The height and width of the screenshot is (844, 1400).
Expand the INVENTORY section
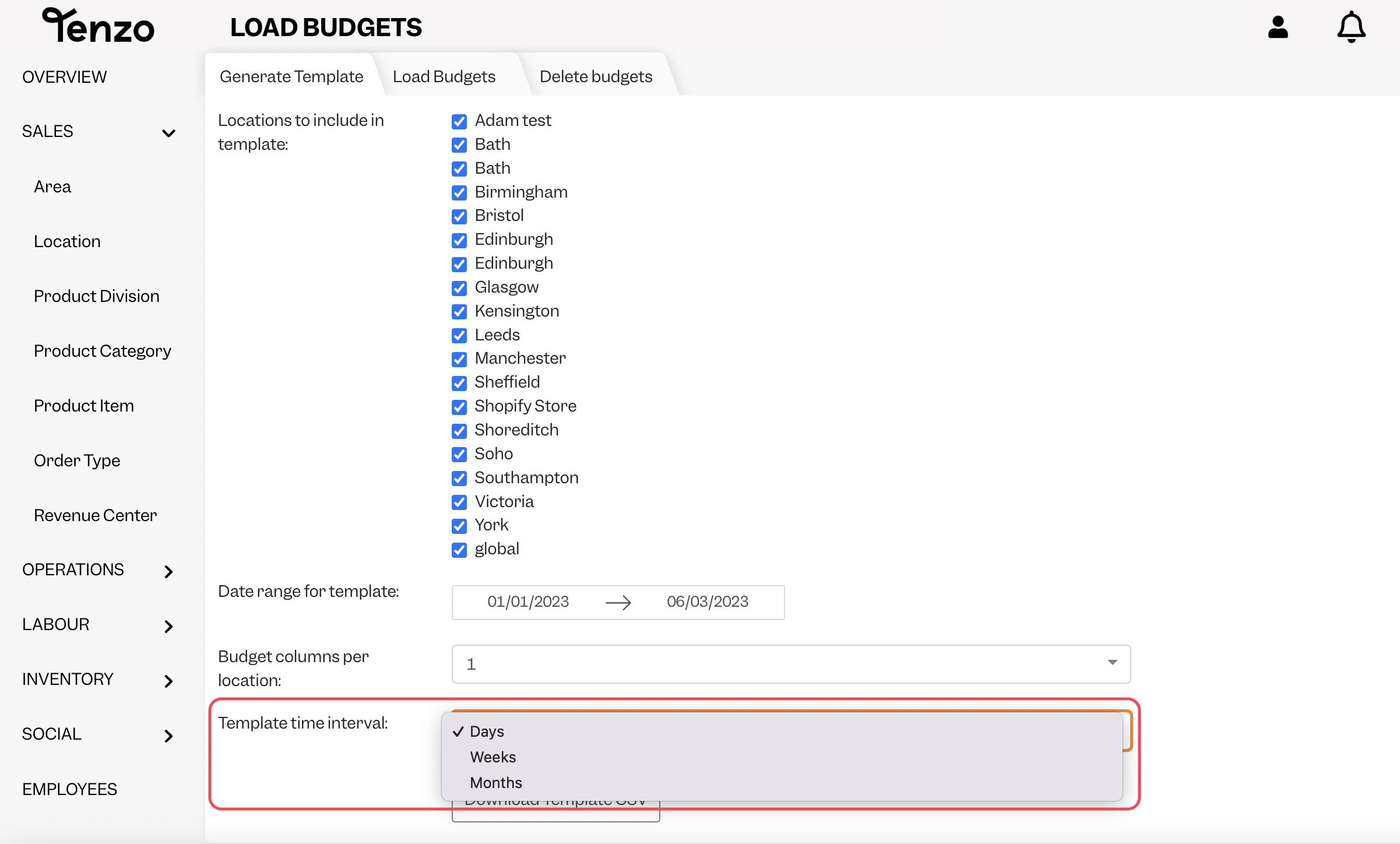pyautogui.click(x=168, y=681)
